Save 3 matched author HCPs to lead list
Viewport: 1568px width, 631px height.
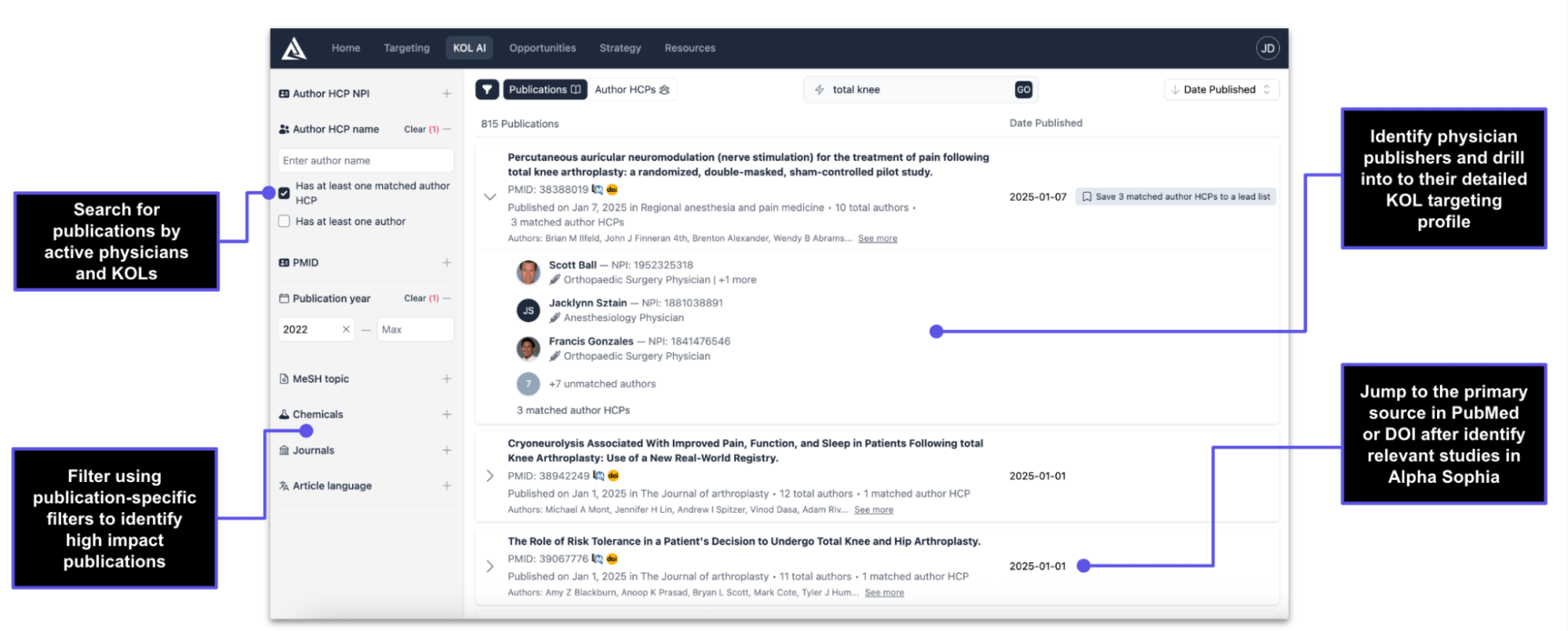[x=1175, y=197]
